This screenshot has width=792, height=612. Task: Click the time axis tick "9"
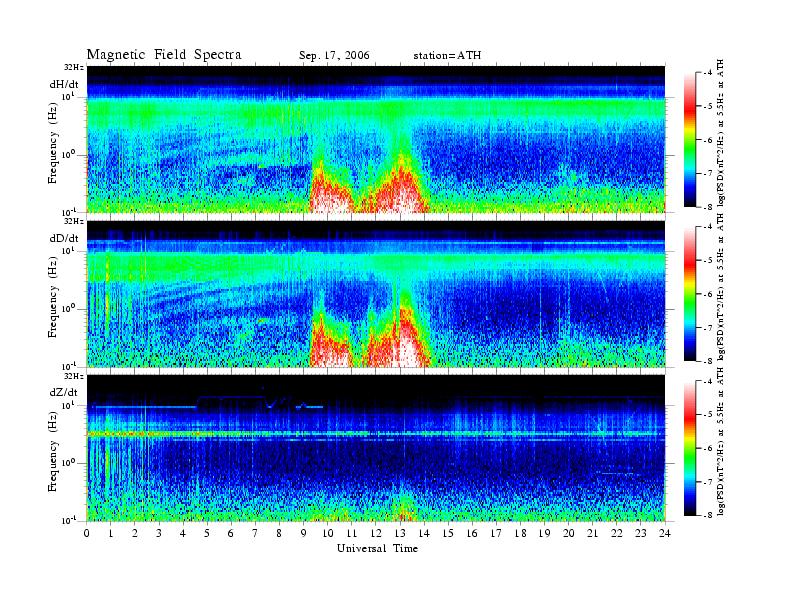pos(304,533)
